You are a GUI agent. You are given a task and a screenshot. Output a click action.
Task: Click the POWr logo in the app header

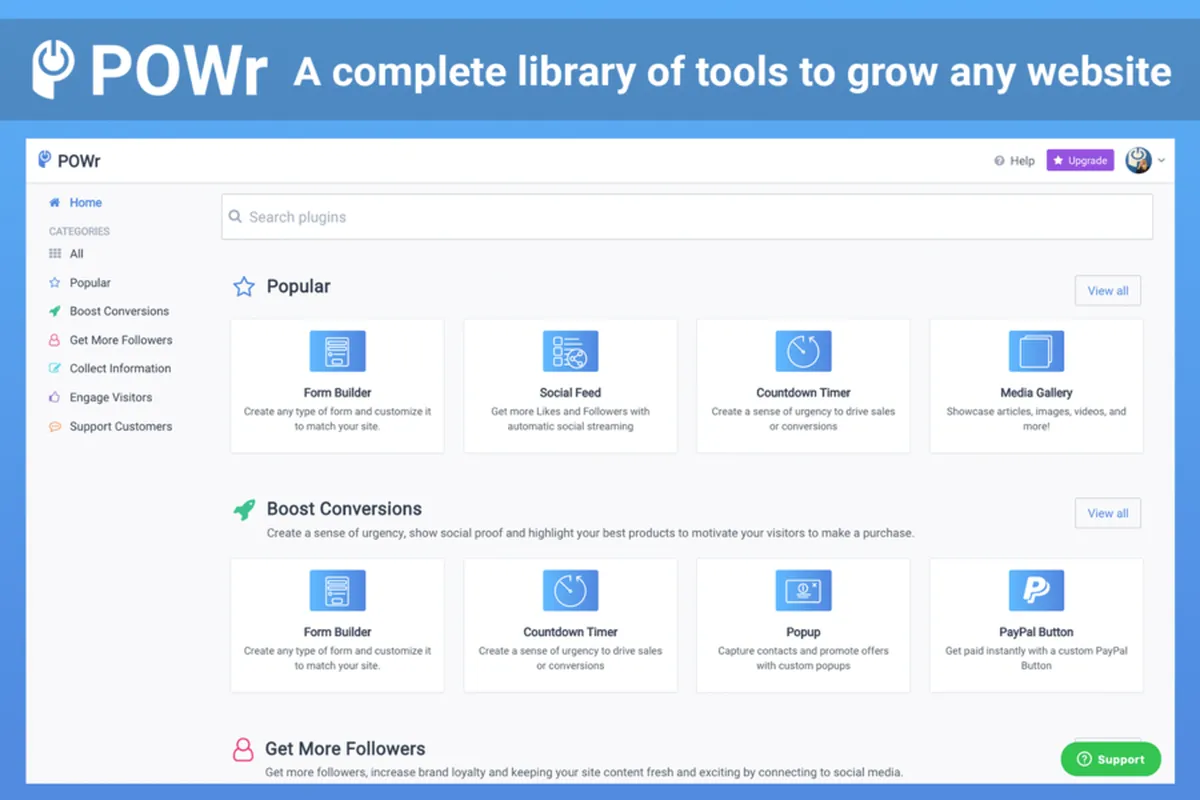pyautogui.click(x=69, y=160)
